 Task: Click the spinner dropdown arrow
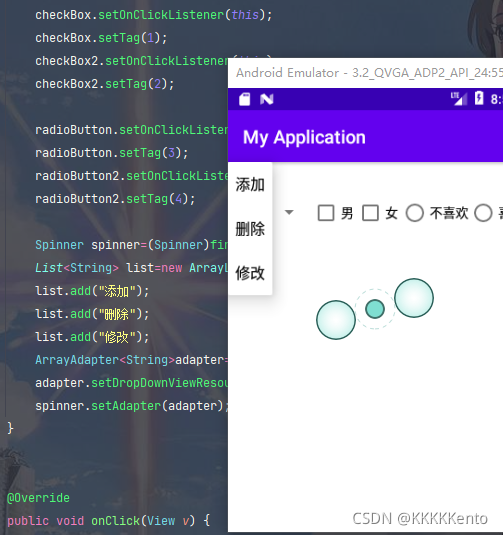pos(289,212)
